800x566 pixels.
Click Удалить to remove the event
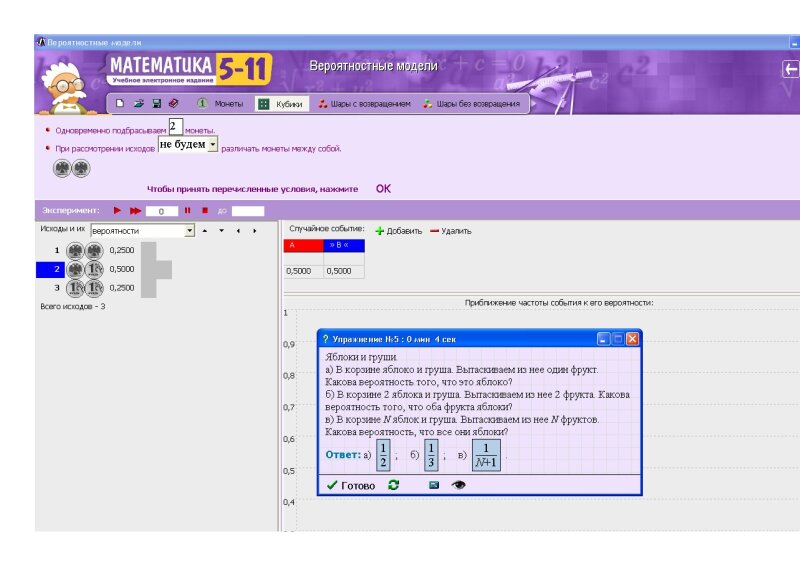point(450,231)
